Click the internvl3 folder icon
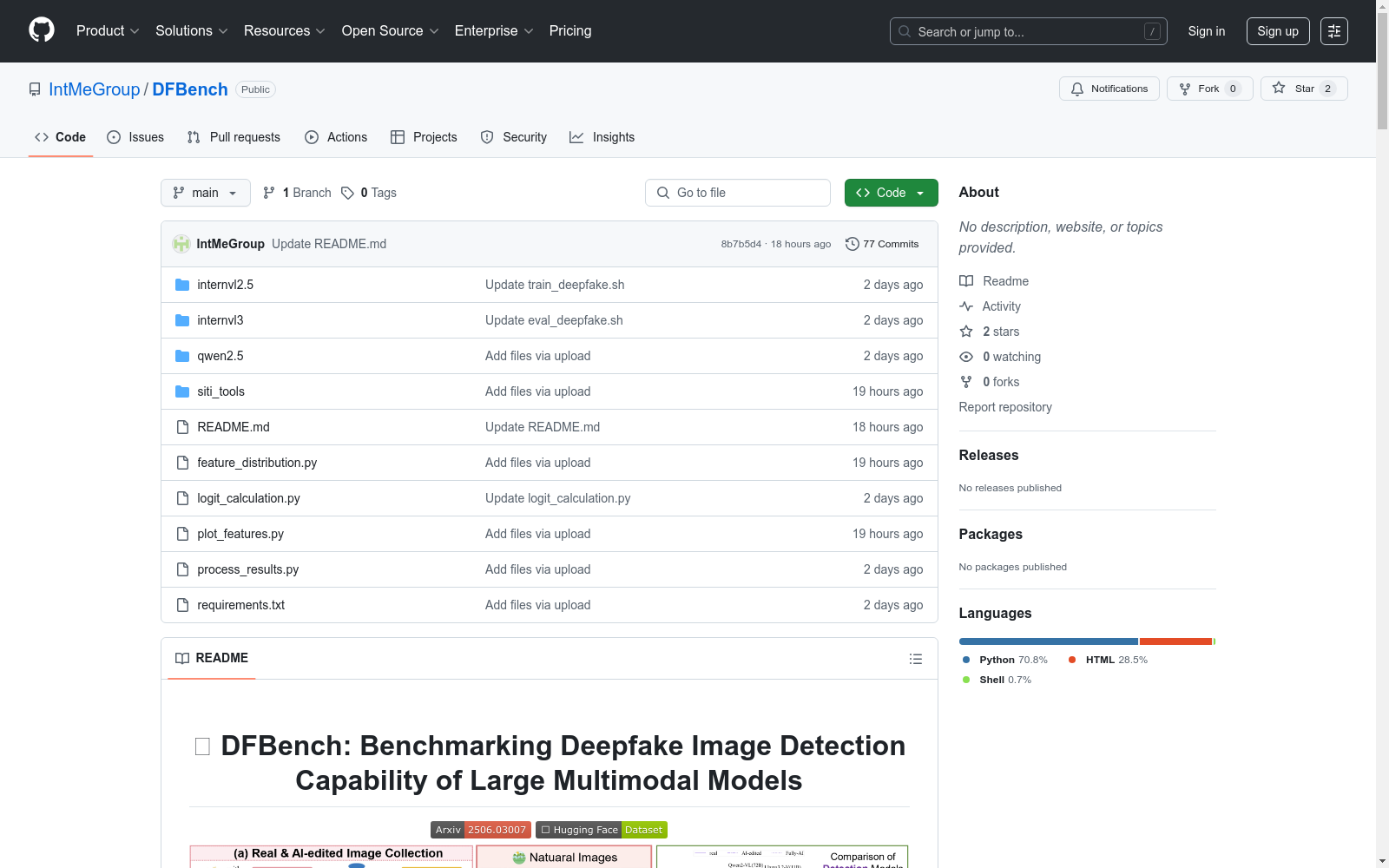The width and height of the screenshot is (1389, 868). tap(182, 320)
